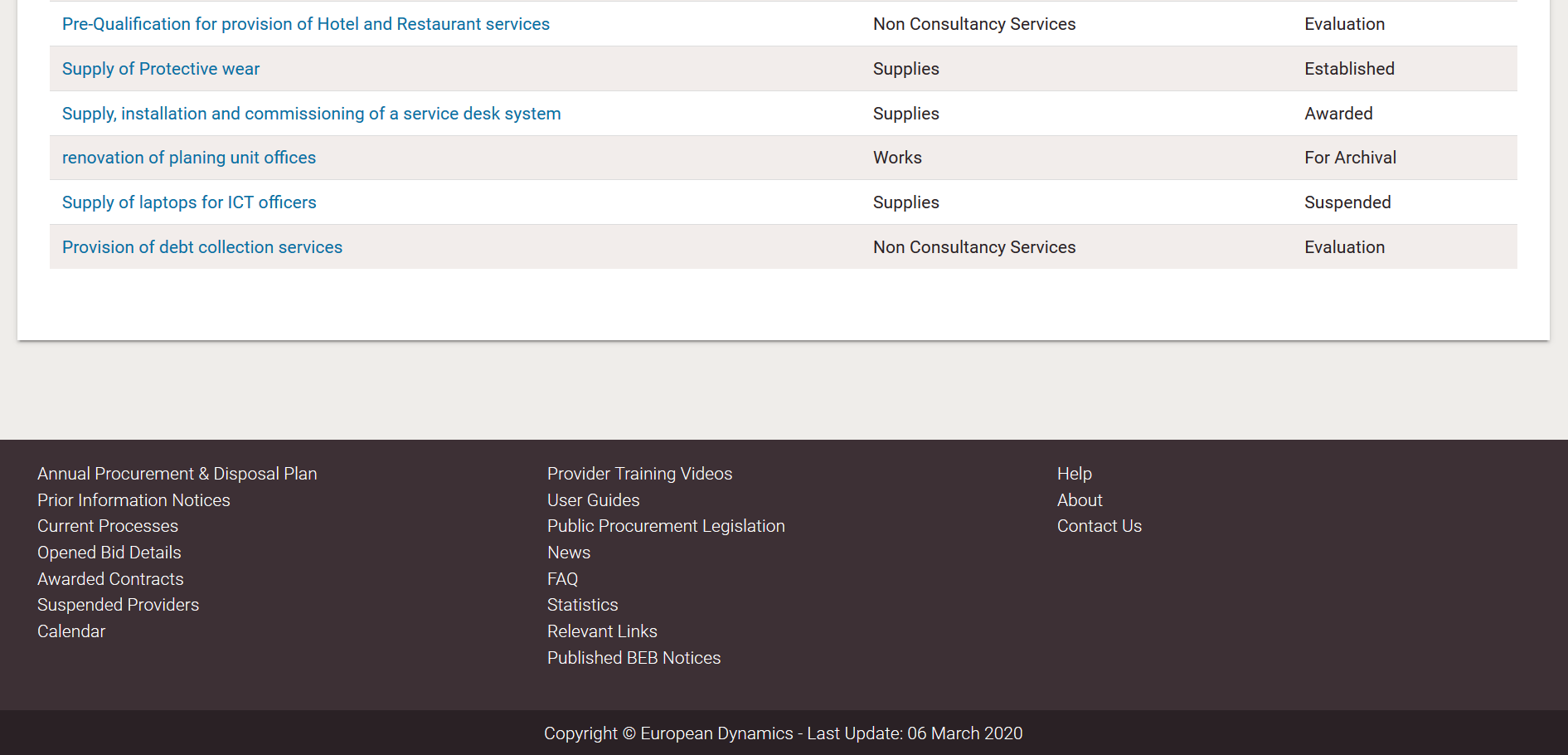Open the FAQ page

tap(562, 579)
